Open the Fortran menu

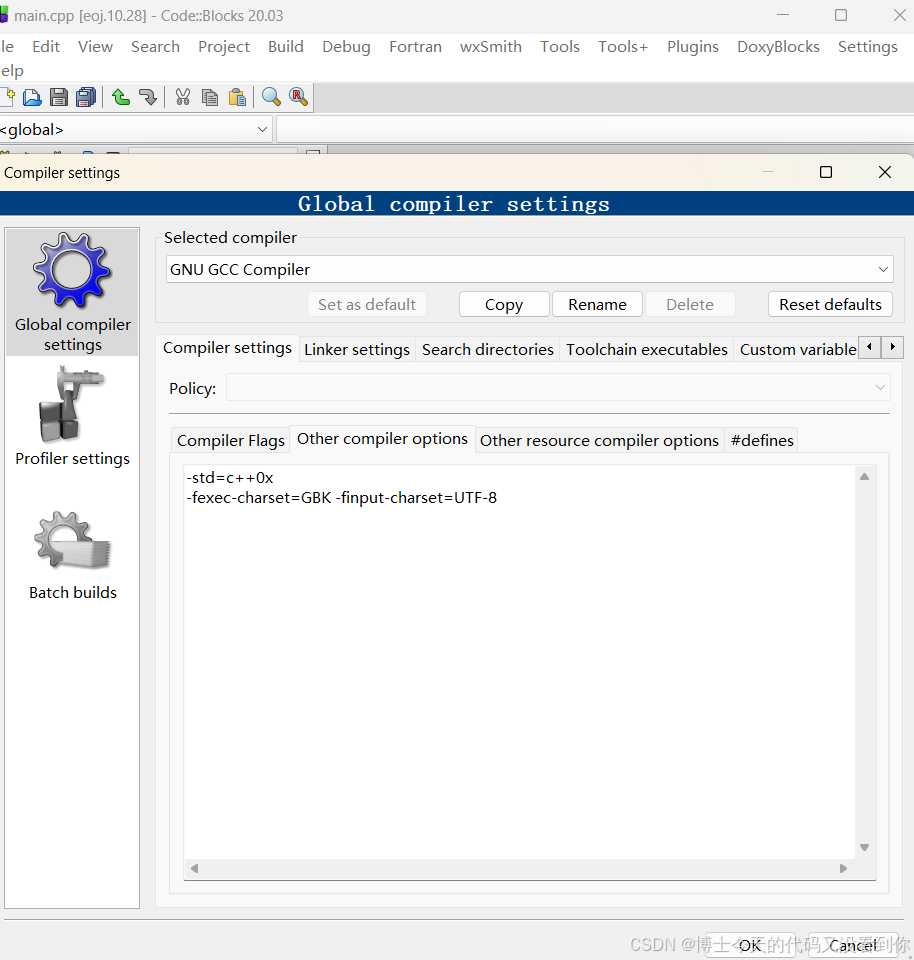[x=416, y=47]
